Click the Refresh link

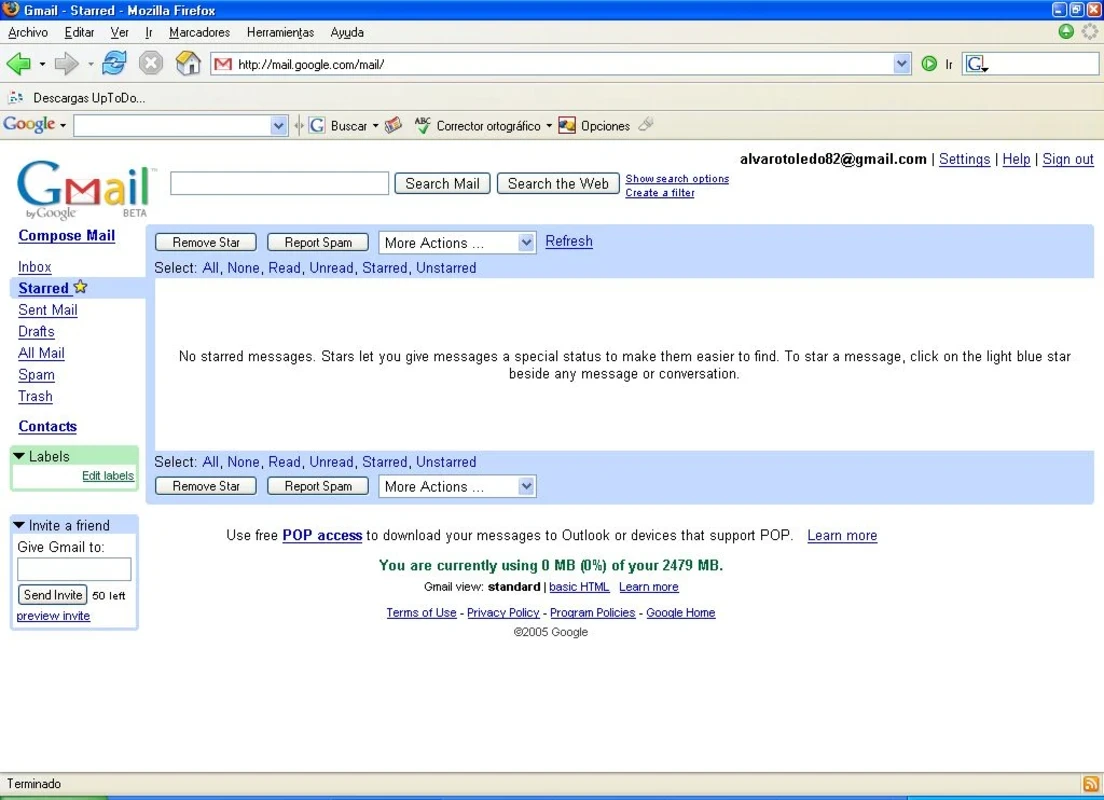569,242
